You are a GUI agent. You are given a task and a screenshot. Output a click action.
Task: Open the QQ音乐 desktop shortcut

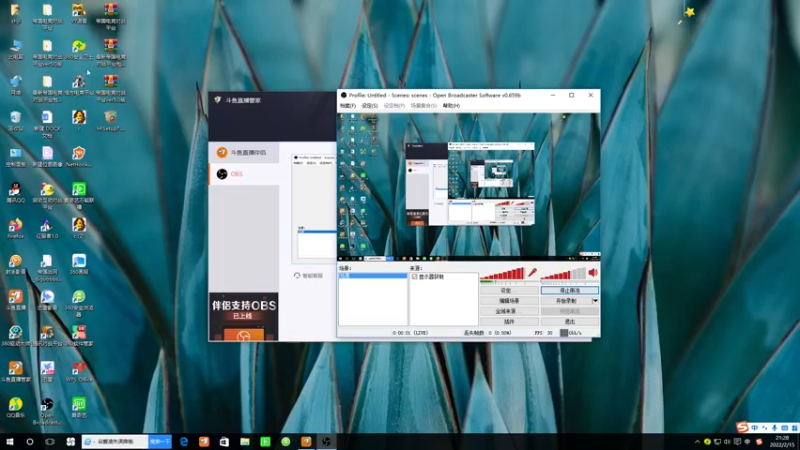click(15, 408)
